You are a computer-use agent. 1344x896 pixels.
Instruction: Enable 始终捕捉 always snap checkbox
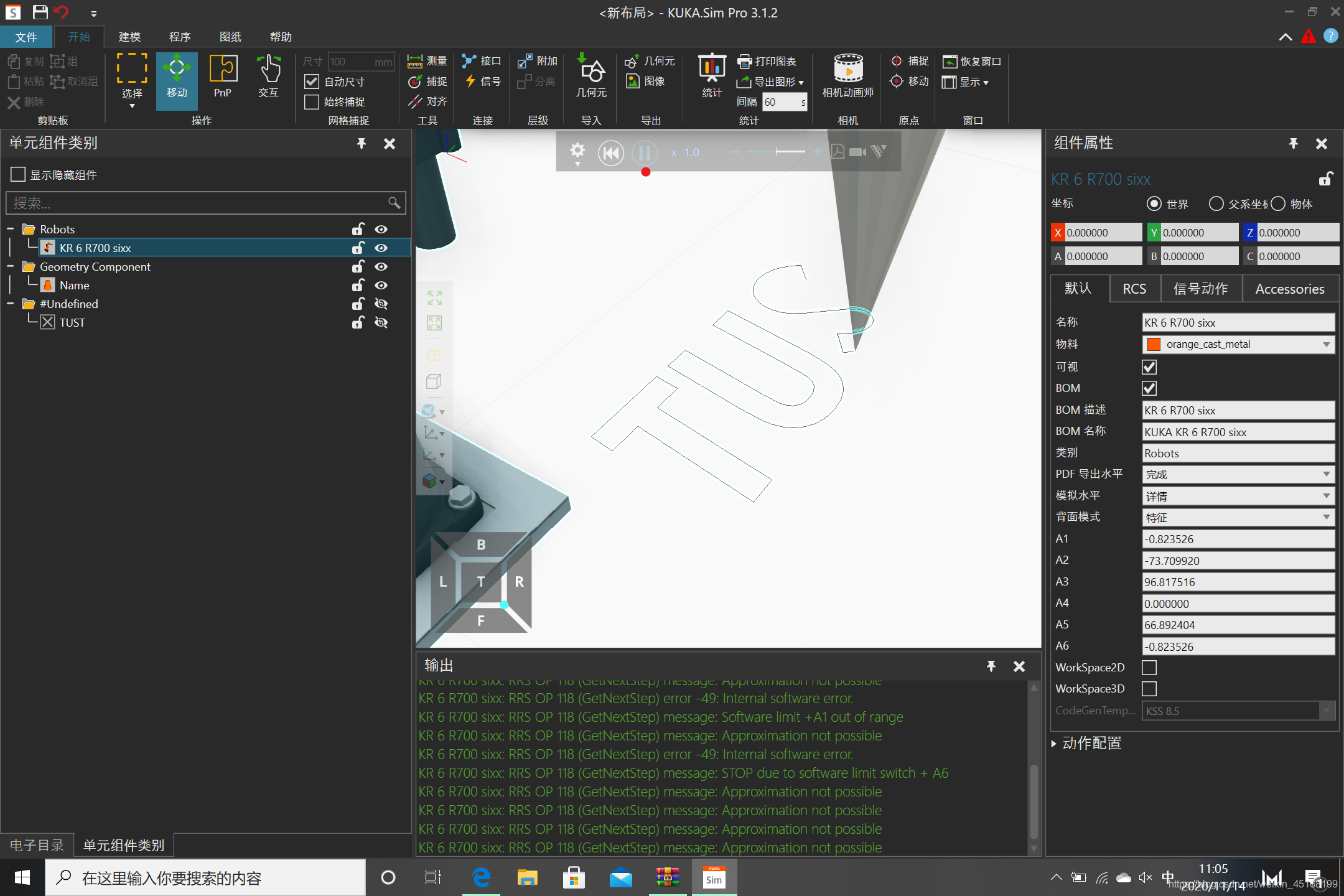(x=312, y=102)
